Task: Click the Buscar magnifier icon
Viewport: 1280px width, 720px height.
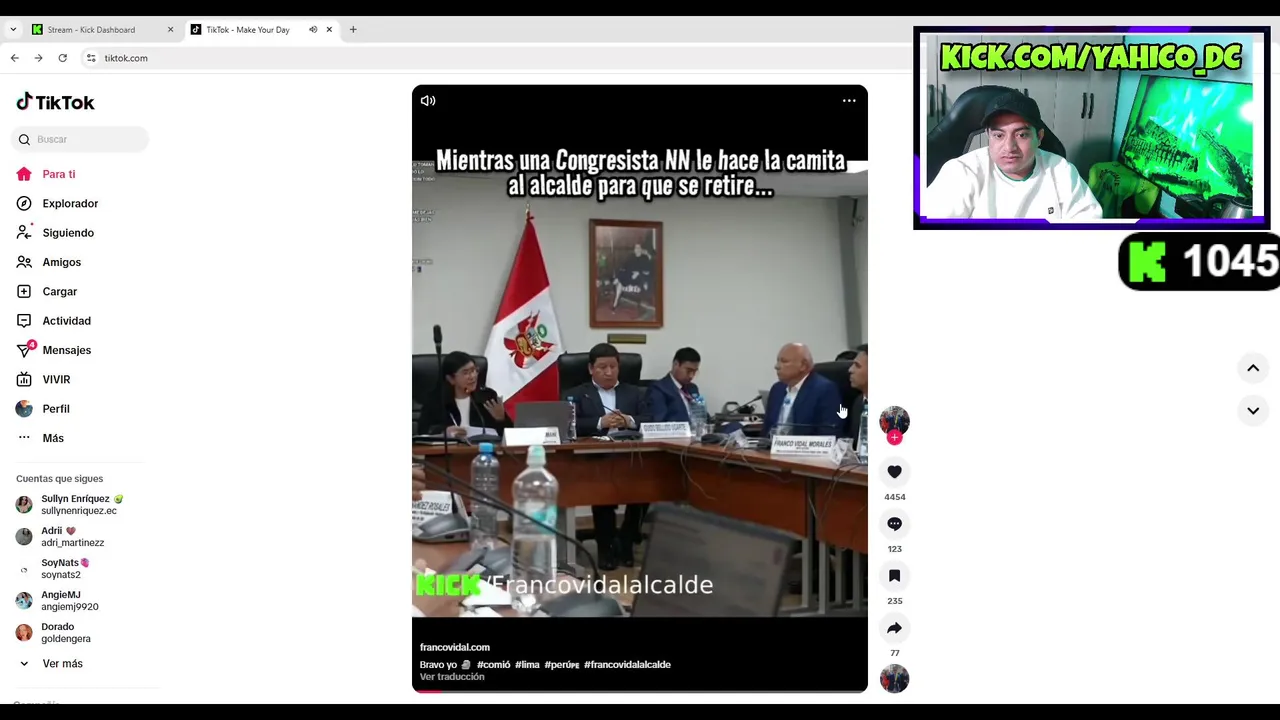Action: tap(24, 139)
